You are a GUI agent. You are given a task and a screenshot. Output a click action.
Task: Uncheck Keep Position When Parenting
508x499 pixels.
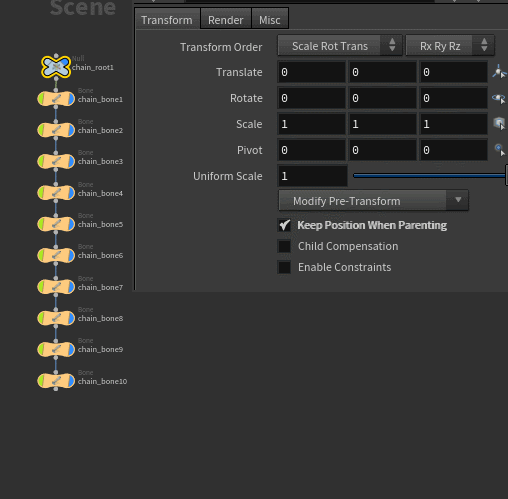pos(284,225)
